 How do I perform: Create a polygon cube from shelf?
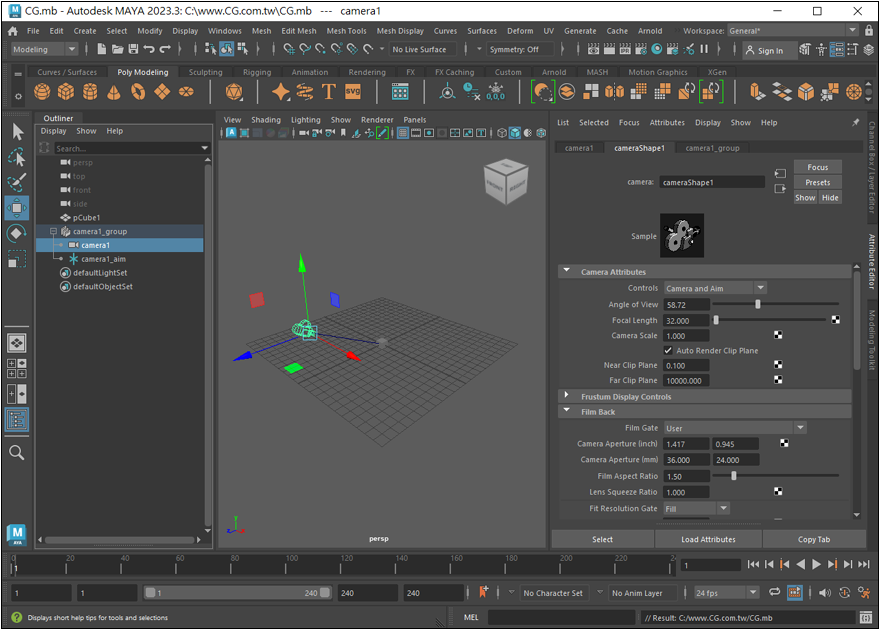[66, 91]
